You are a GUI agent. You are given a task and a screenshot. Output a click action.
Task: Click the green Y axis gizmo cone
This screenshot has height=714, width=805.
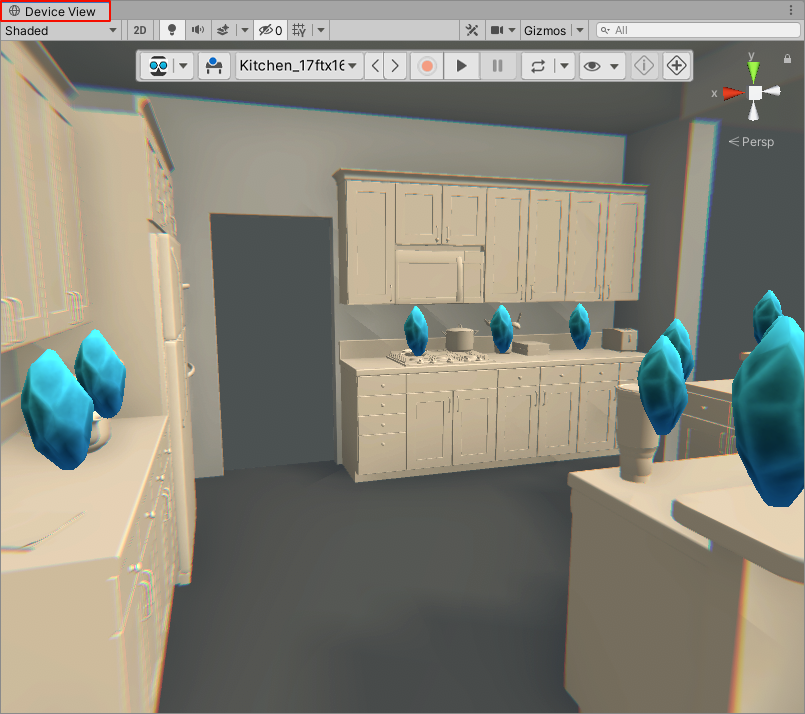(755, 70)
